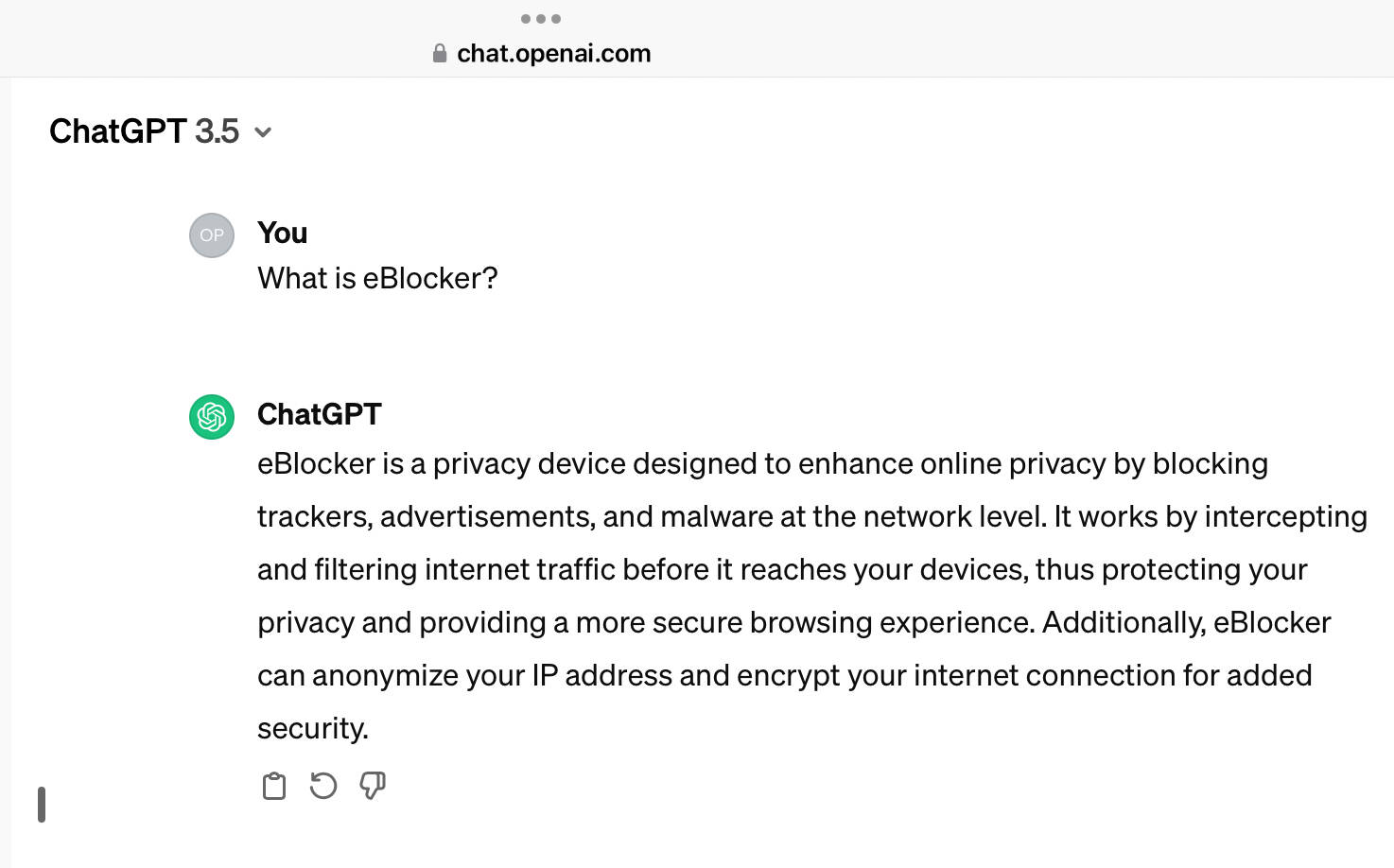The image size is (1394, 868).
Task: Mark the response as bad with the thumbs down icon
Action: tap(373, 786)
